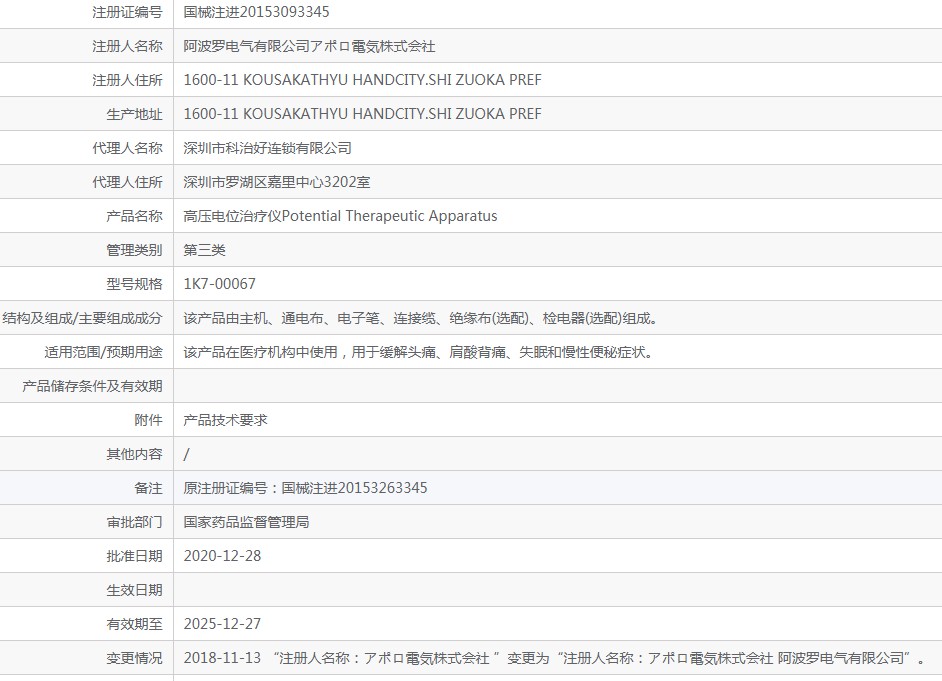The width and height of the screenshot is (942, 681).
Task: Click the 代理人名称 label
Action: [x=127, y=148]
